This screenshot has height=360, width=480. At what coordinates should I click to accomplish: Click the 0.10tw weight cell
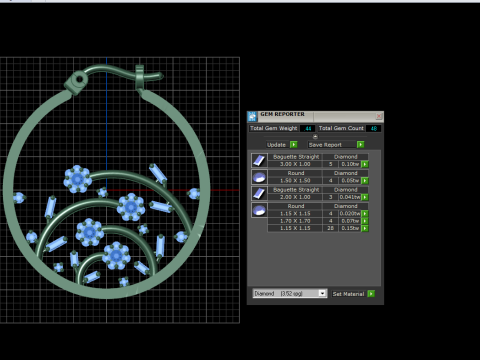click(x=350, y=164)
